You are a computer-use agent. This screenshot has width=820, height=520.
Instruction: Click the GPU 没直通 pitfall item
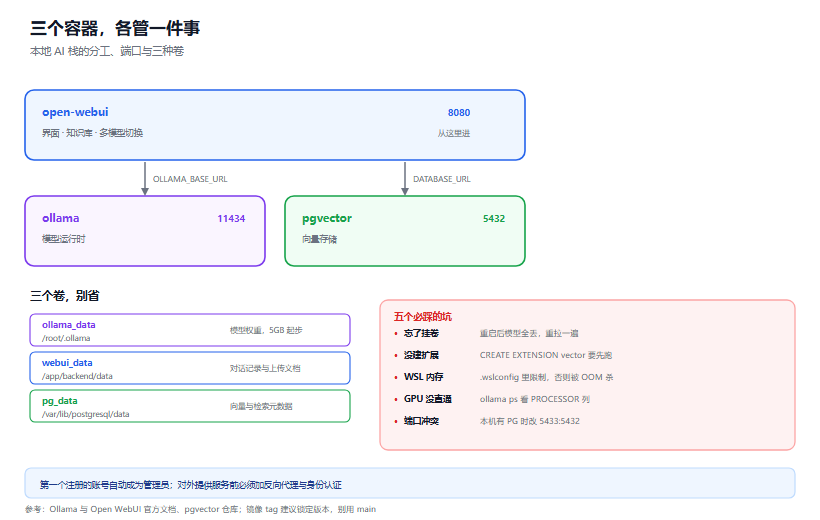tap(427, 400)
